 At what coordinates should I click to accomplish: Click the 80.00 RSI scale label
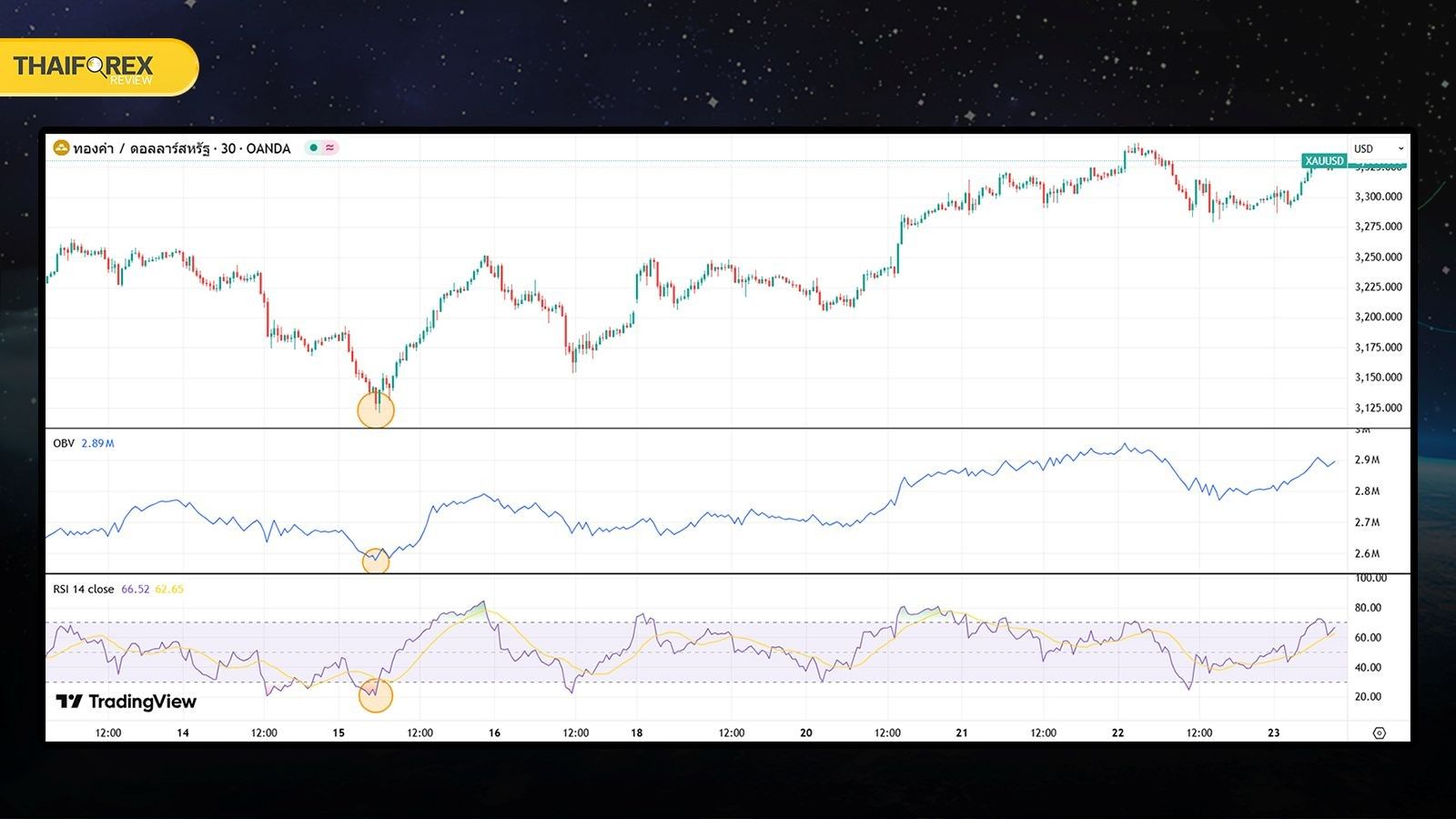tap(1368, 608)
